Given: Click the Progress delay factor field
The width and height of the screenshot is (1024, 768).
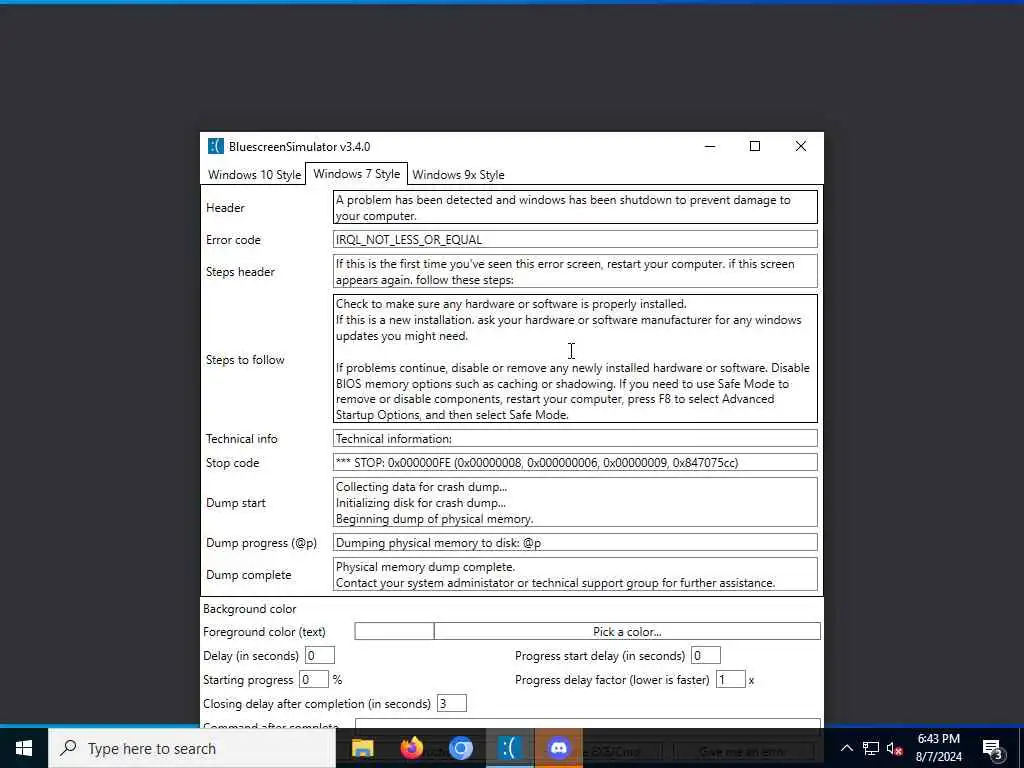Looking at the screenshot, I should tap(731, 680).
